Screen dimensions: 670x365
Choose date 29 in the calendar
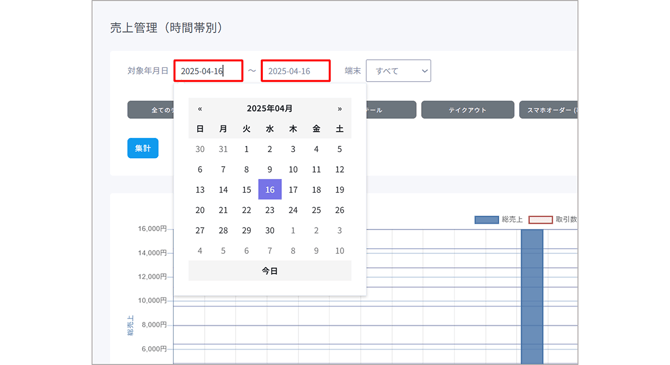pyautogui.click(x=247, y=230)
